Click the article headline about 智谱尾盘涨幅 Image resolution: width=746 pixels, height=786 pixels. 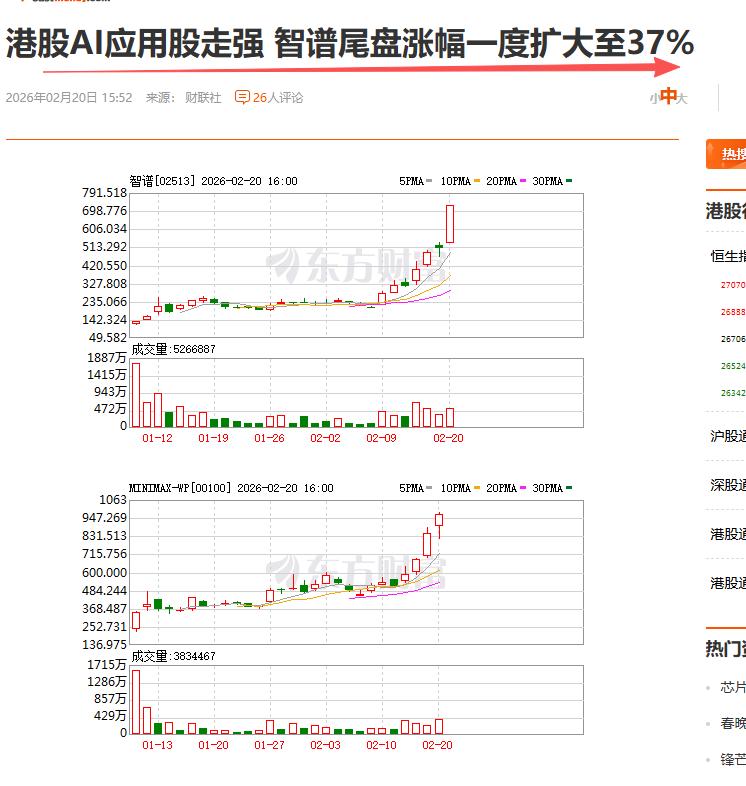(349, 43)
